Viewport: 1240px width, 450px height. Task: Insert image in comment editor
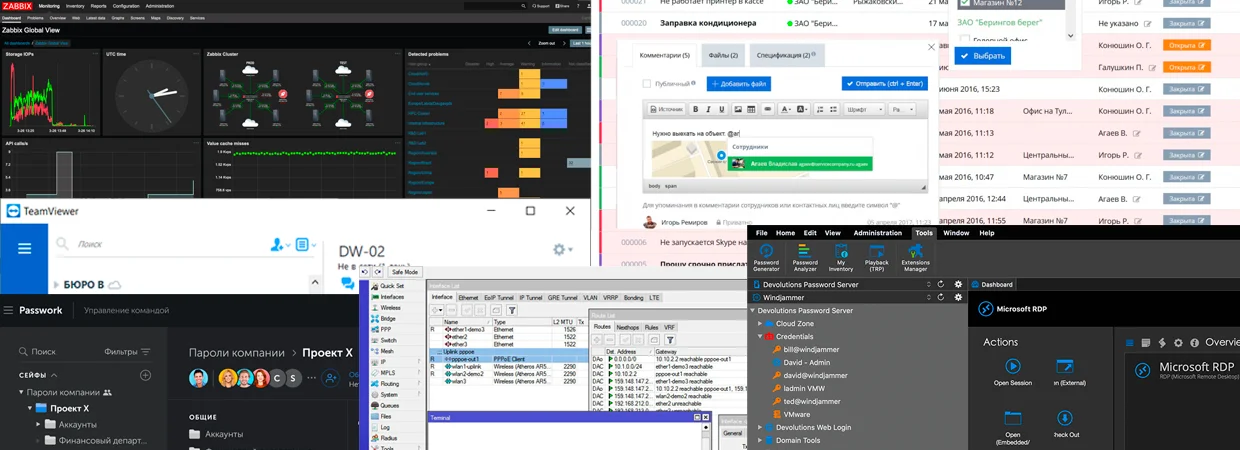(738, 109)
